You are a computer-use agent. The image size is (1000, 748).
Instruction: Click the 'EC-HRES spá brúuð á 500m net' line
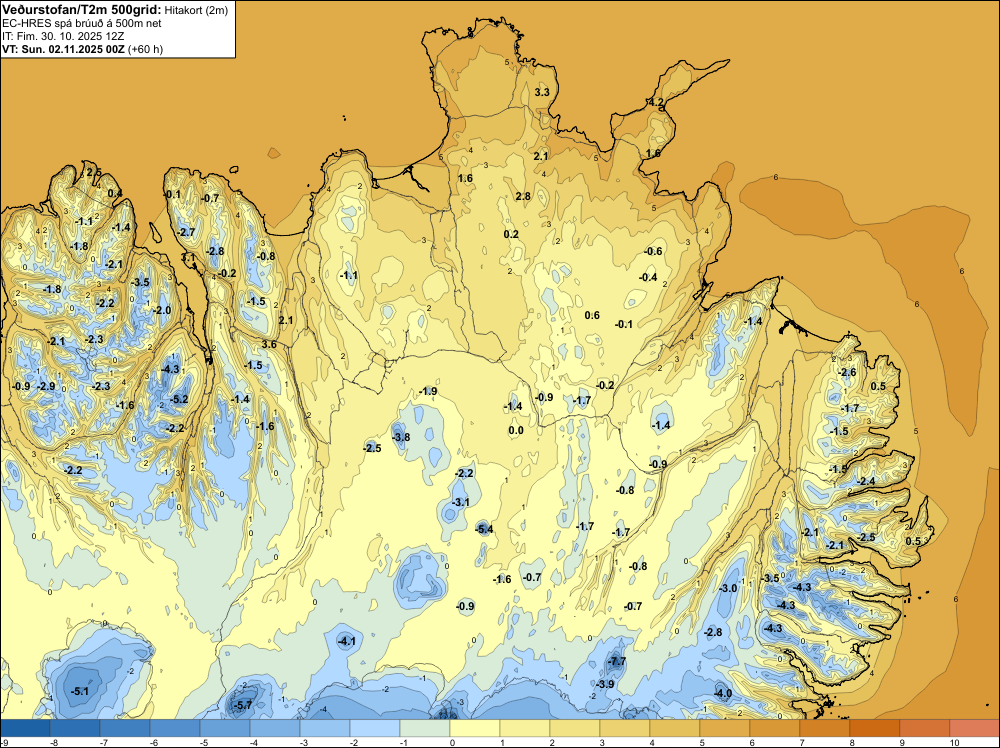click(x=82, y=24)
